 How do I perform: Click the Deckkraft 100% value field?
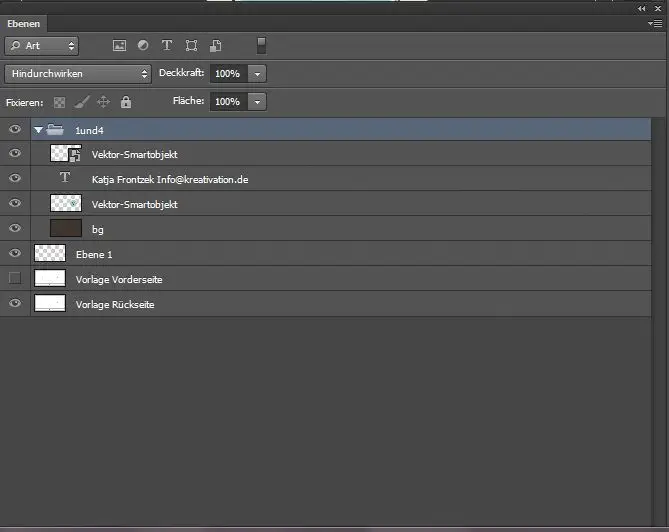(x=229, y=74)
